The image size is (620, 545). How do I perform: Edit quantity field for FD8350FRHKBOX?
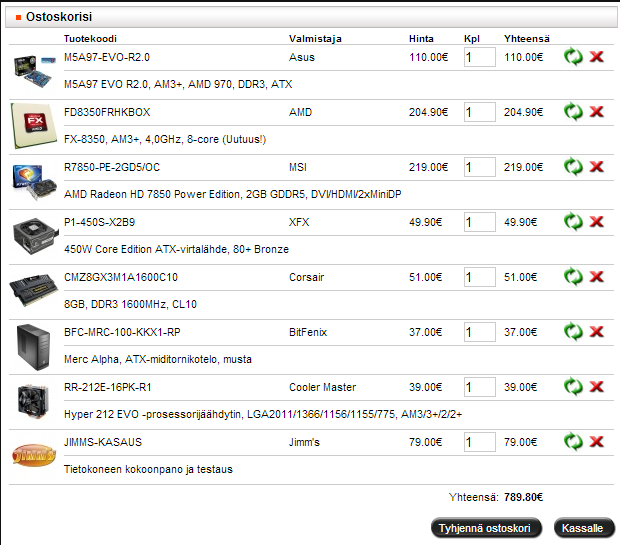pyautogui.click(x=480, y=112)
